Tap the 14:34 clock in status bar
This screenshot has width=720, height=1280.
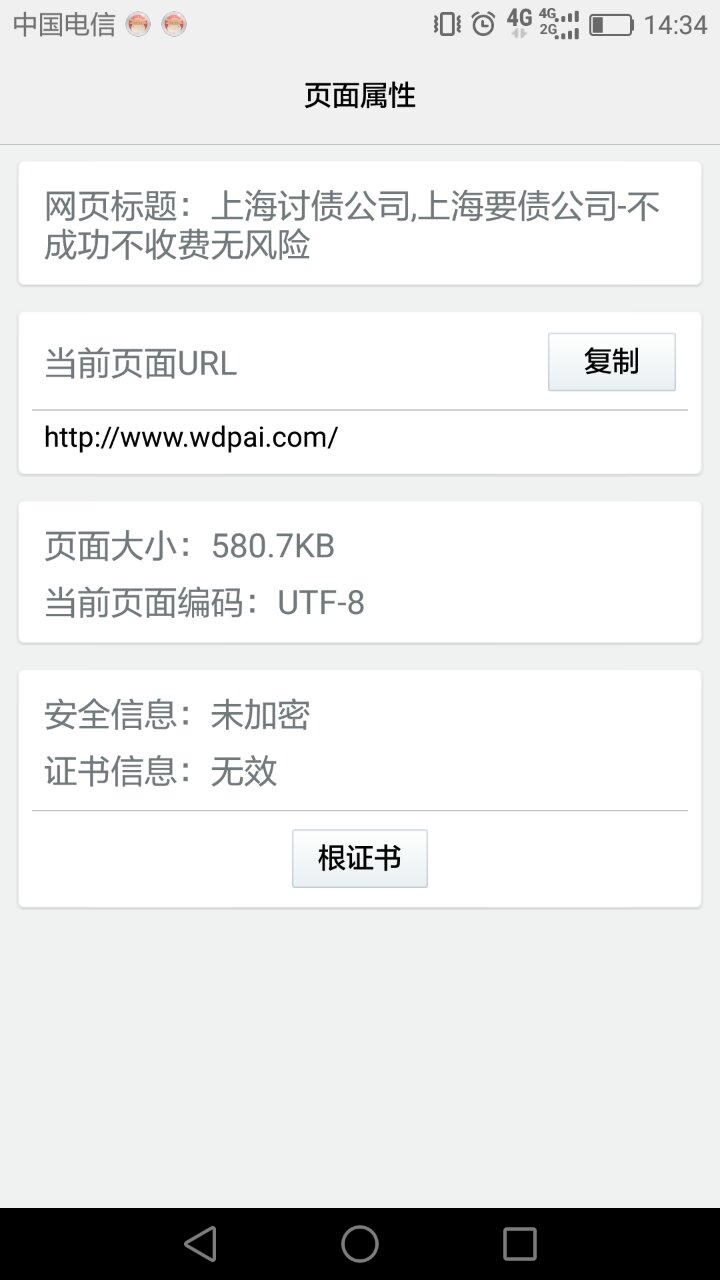(675, 25)
